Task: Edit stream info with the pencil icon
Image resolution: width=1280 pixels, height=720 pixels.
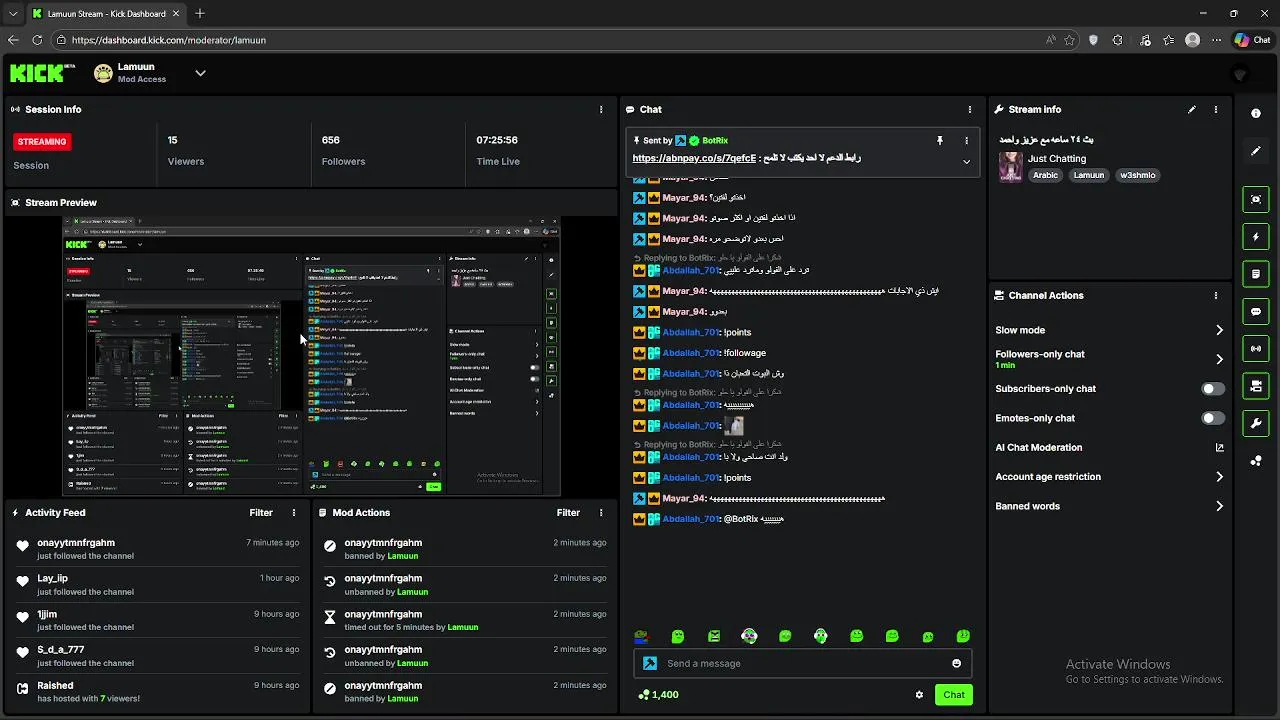Action: [x=1192, y=109]
